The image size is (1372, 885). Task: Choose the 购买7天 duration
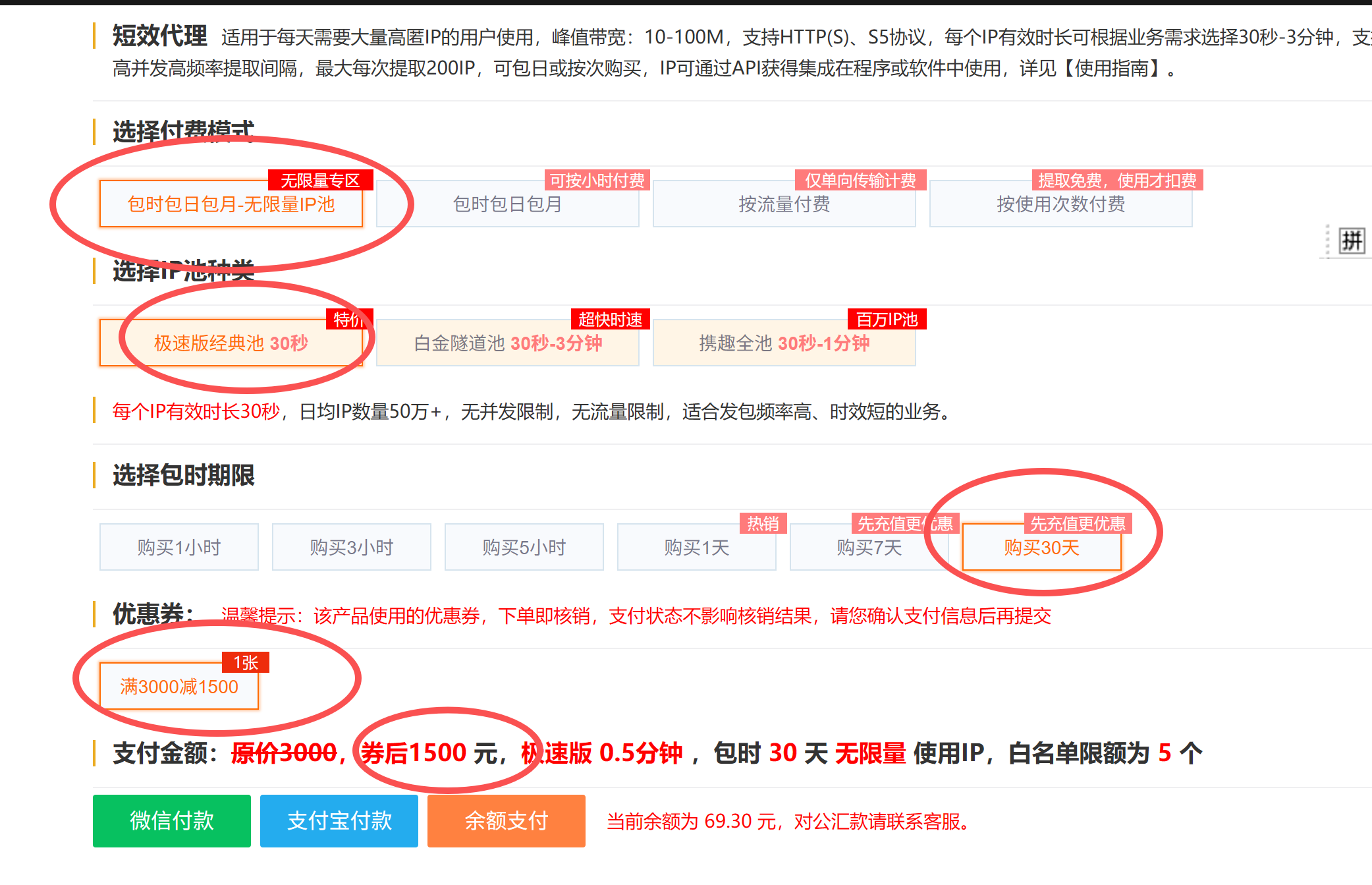click(869, 547)
